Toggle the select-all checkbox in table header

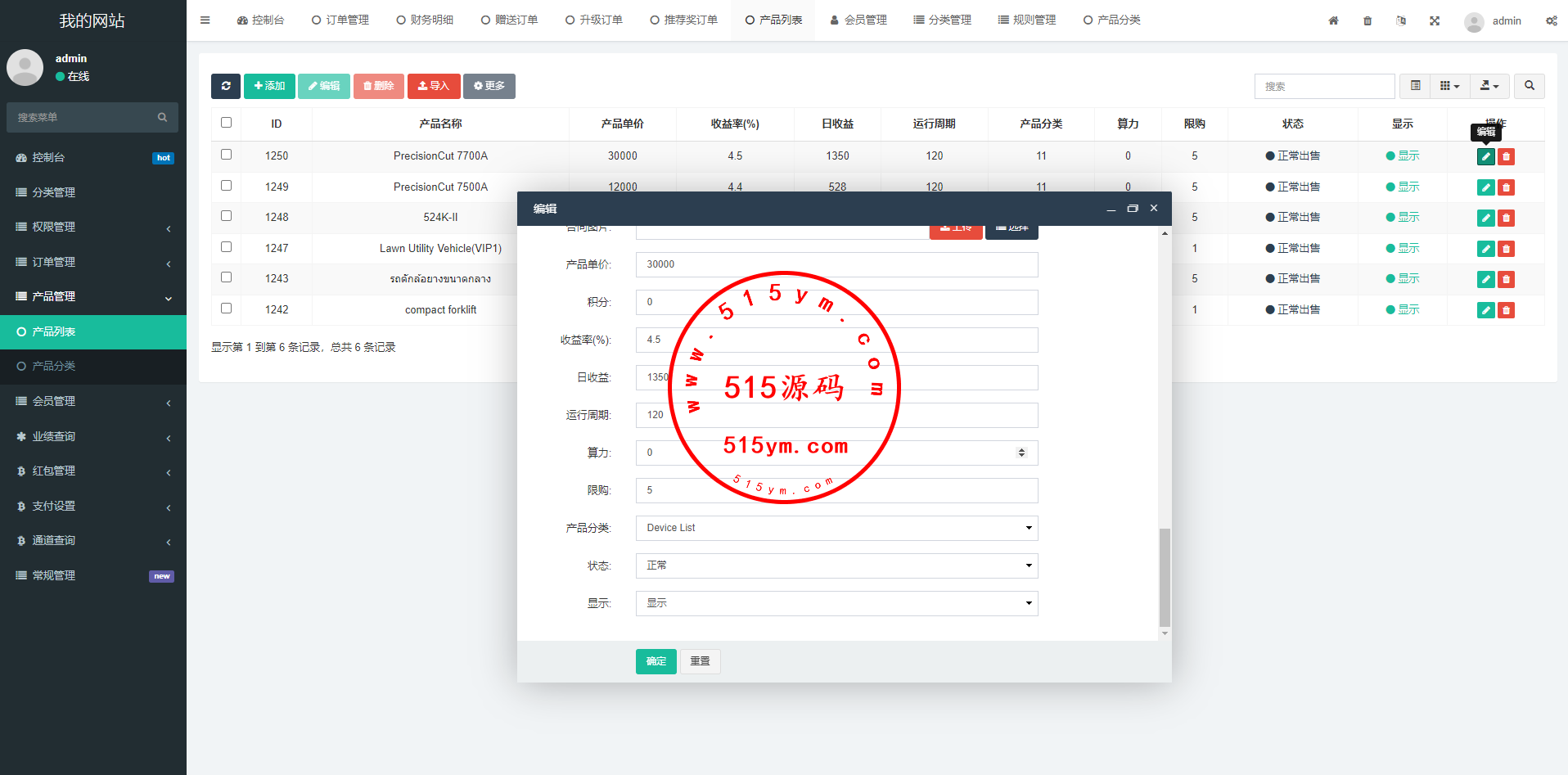227,123
